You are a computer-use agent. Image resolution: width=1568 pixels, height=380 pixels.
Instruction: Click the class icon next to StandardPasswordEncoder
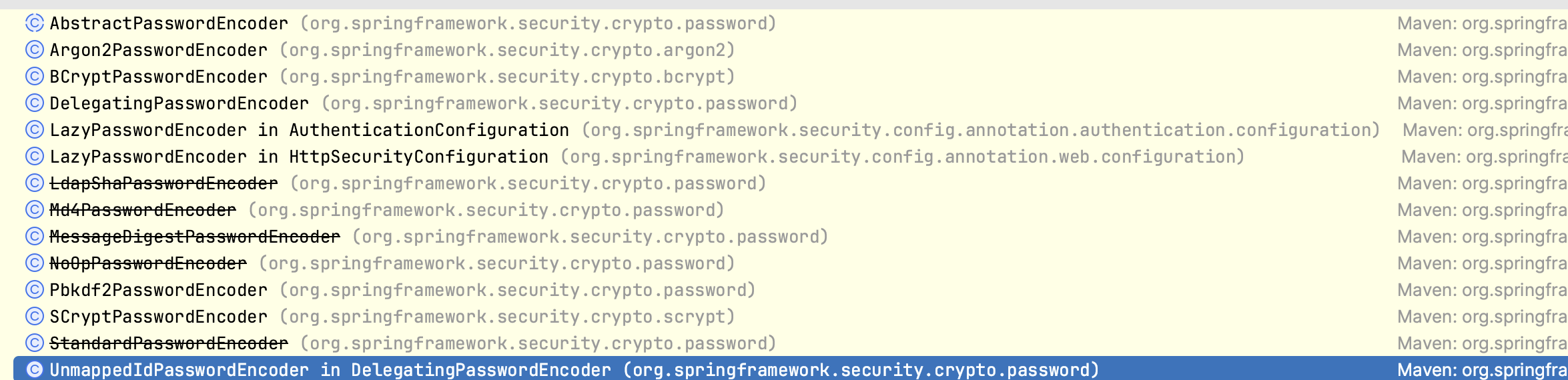pos(35,343)
